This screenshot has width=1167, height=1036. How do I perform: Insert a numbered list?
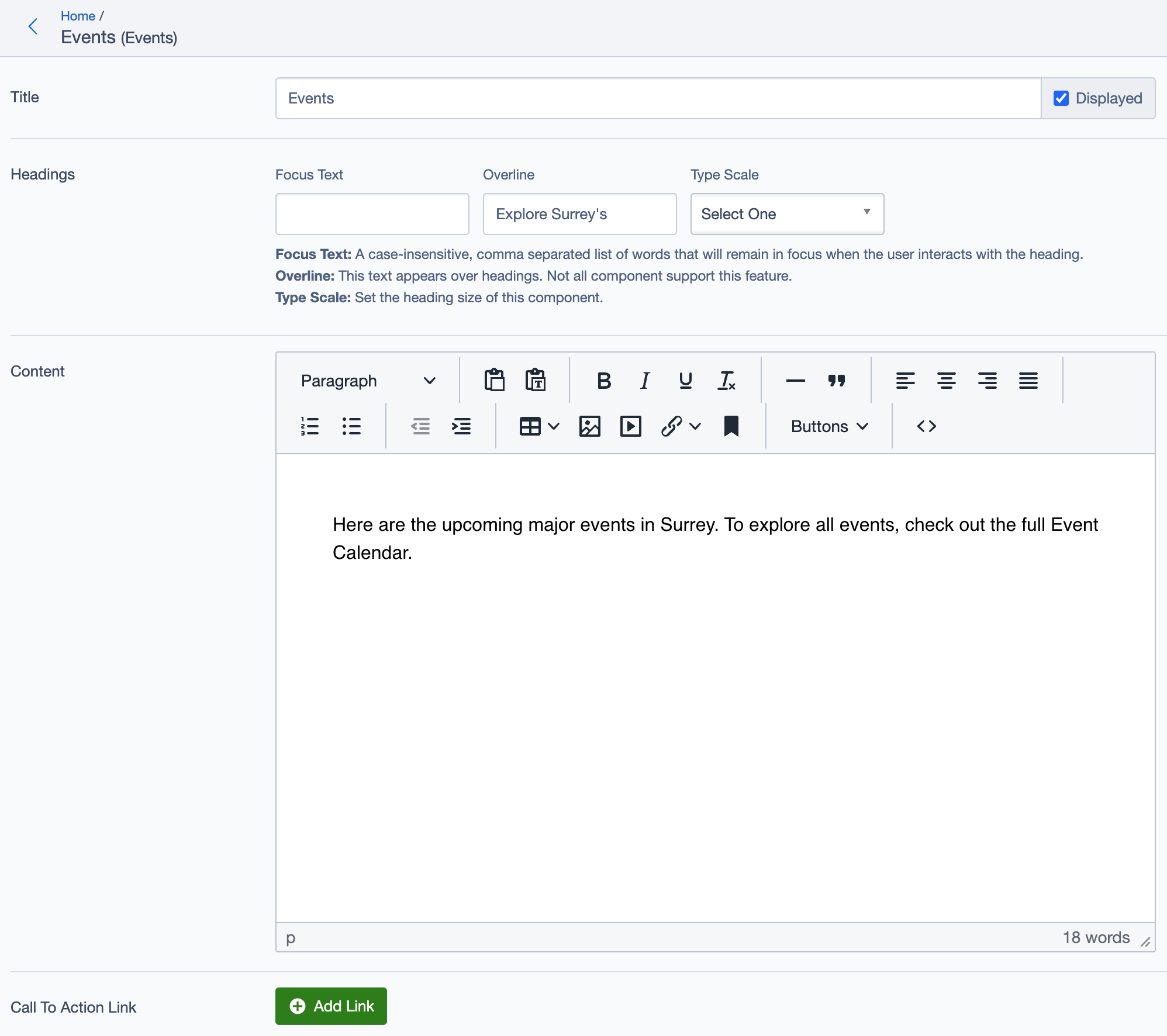tap(309, 426)
